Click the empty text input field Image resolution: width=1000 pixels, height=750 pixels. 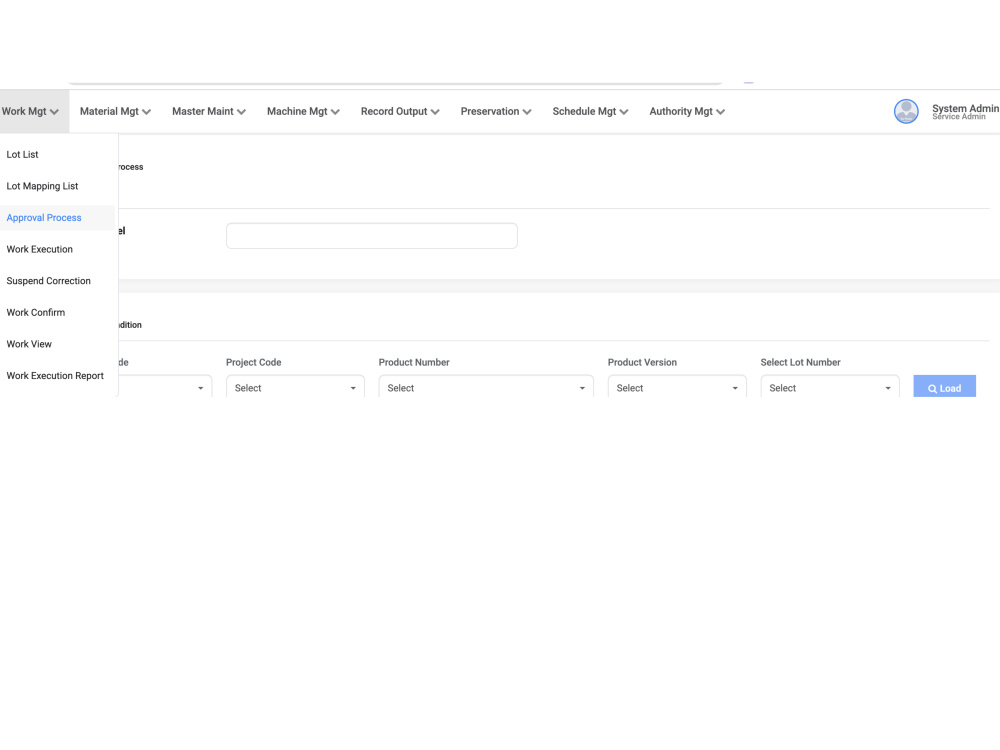click(x=372, y=236)
